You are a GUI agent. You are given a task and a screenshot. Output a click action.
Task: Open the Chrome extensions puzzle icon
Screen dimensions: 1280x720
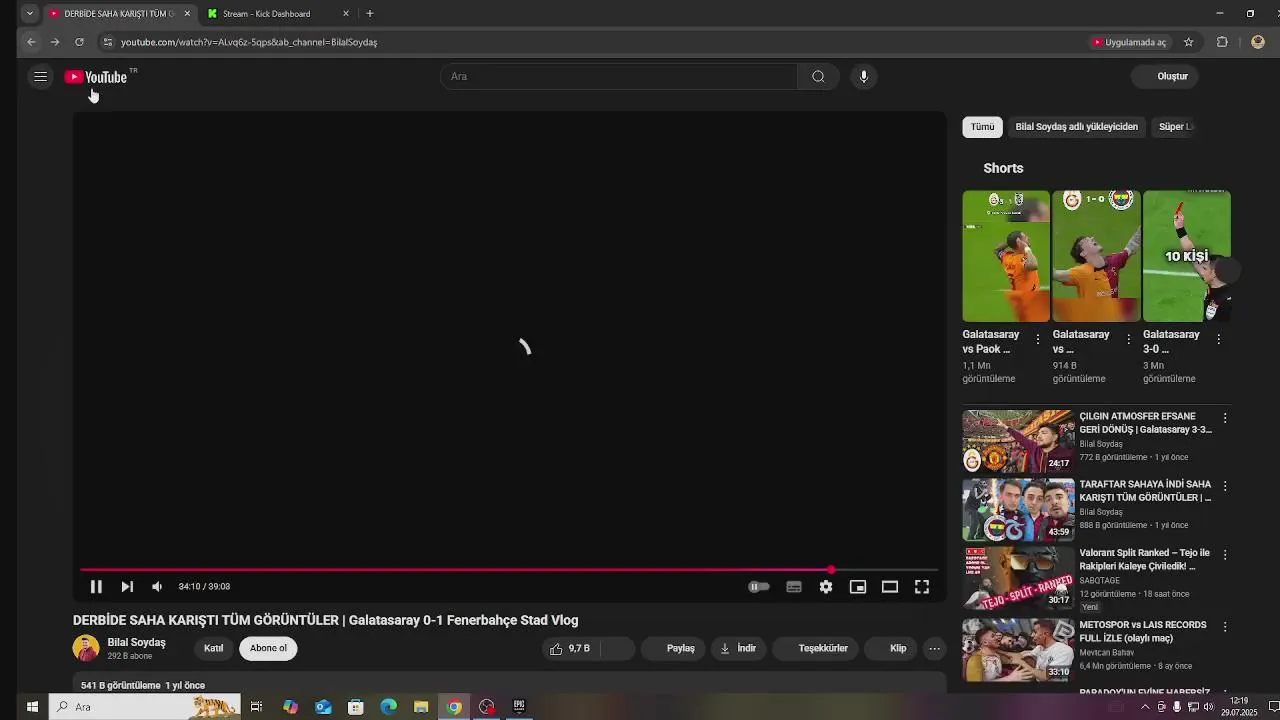click(x=1222, y=42)
